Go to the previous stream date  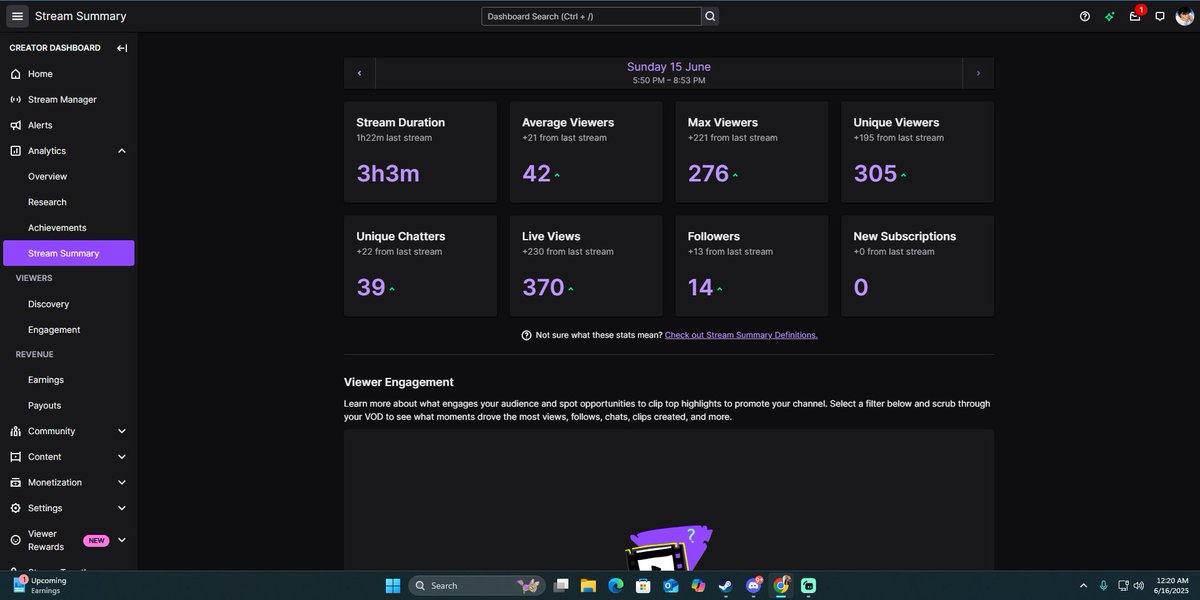360,73
